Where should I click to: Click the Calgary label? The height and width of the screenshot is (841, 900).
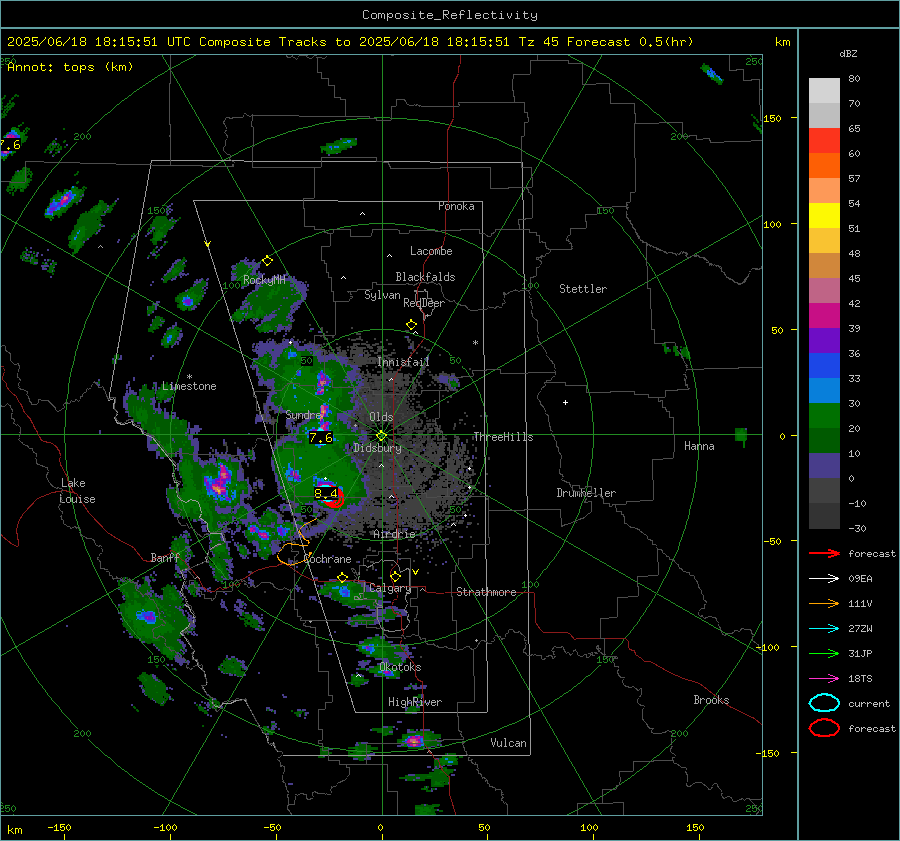point(390,588)
